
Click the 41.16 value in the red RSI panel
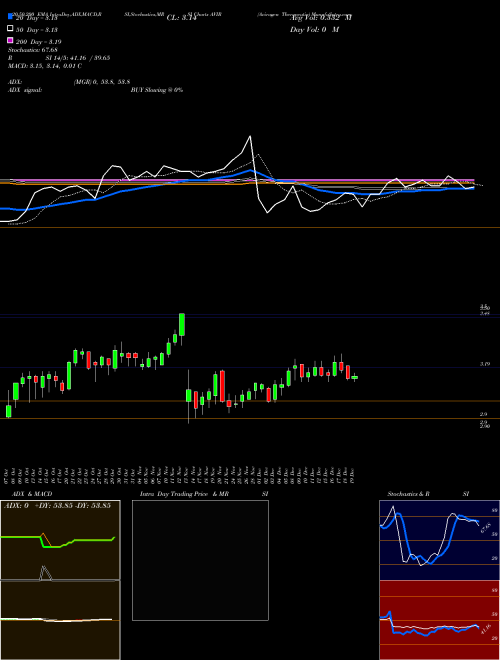pos(486,630)
